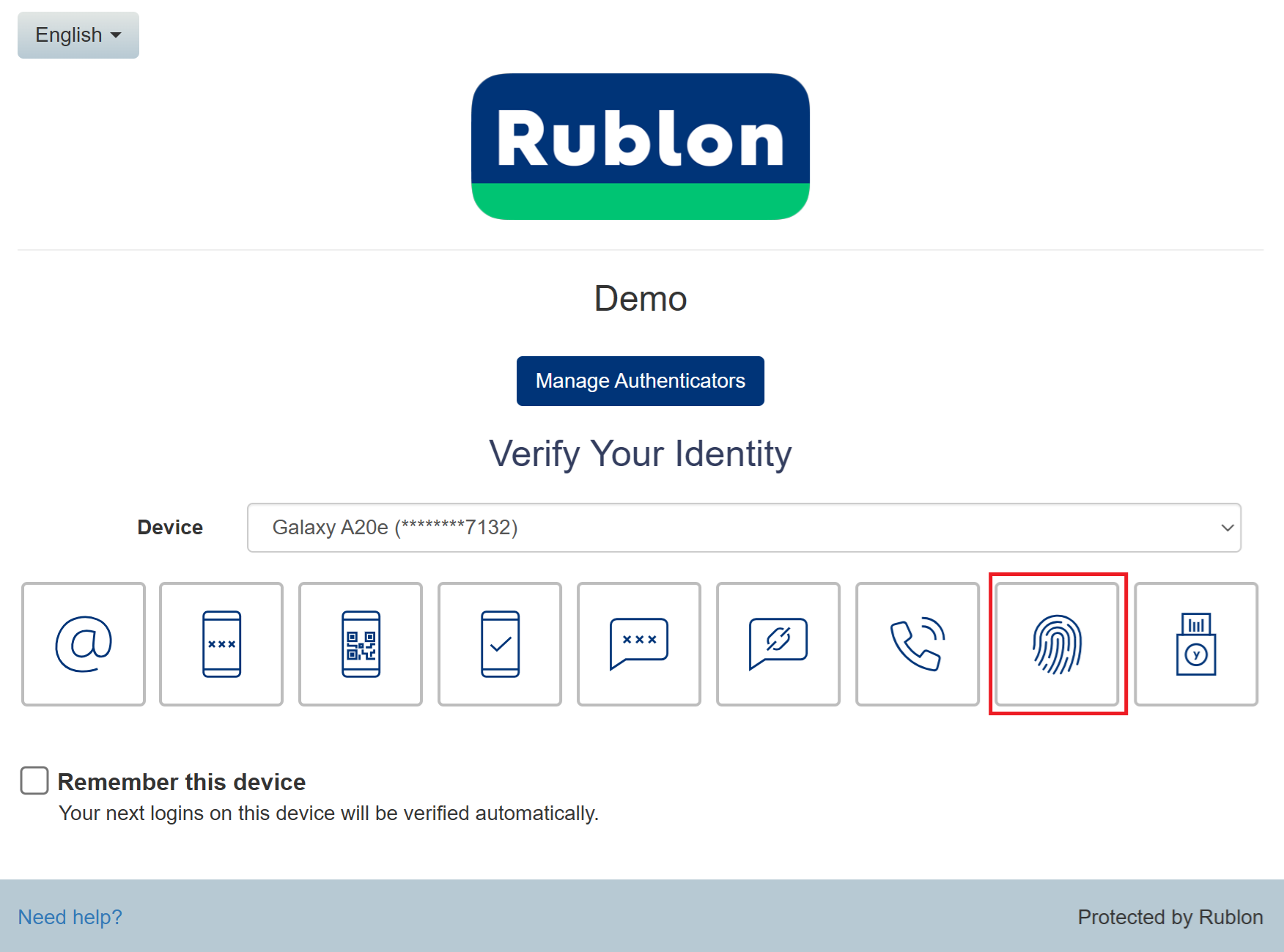
Task: Click the Device field label
Action: tap(170, 528)
